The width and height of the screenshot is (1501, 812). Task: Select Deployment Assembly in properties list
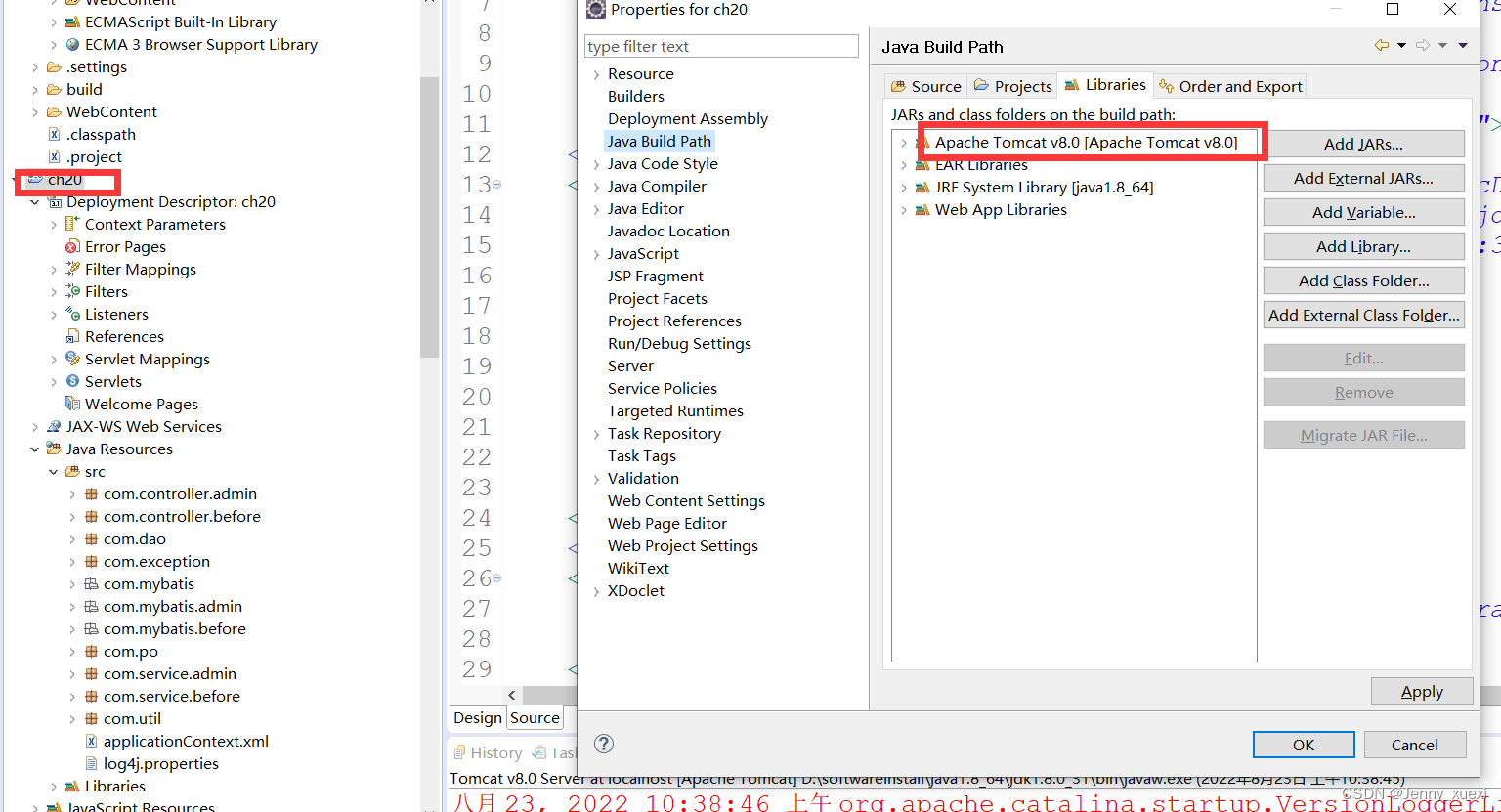(687, 119)
